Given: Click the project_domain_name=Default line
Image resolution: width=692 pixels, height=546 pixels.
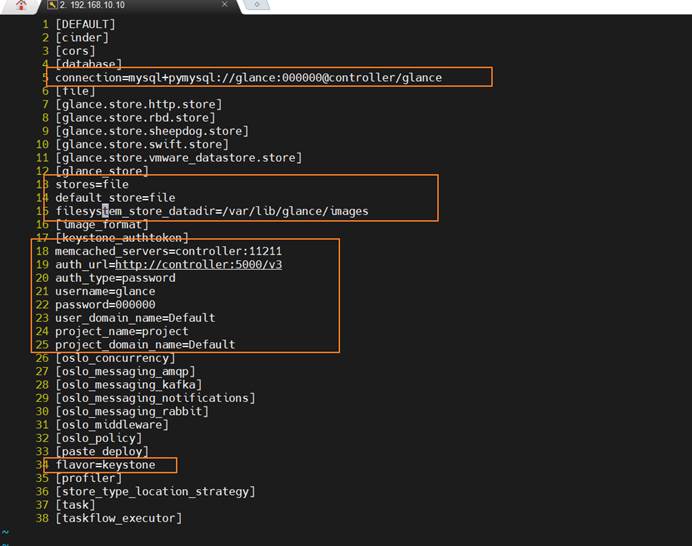Looking at the screenshot, I should point(145,344).
